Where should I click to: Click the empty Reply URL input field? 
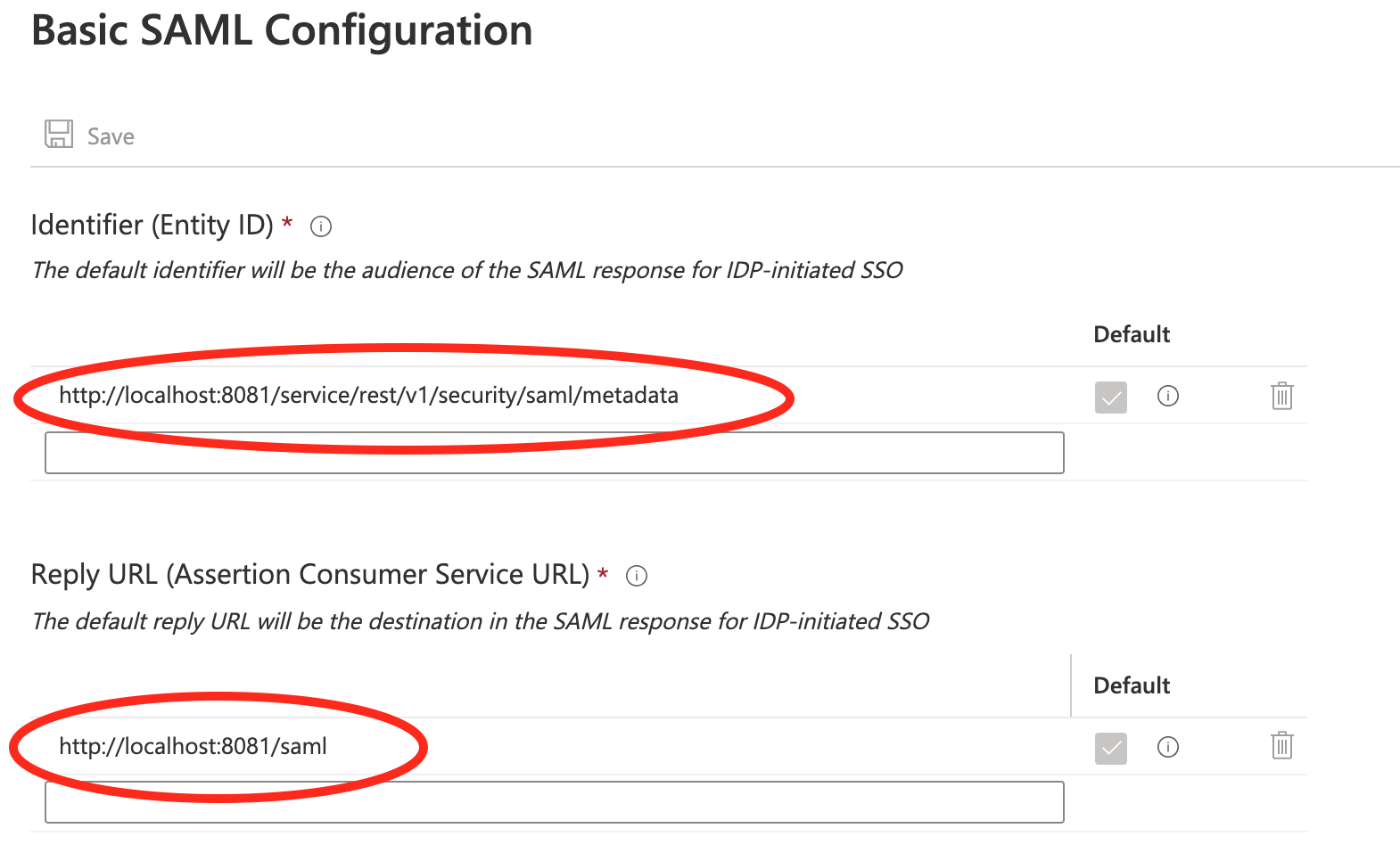tap(554, 802)
